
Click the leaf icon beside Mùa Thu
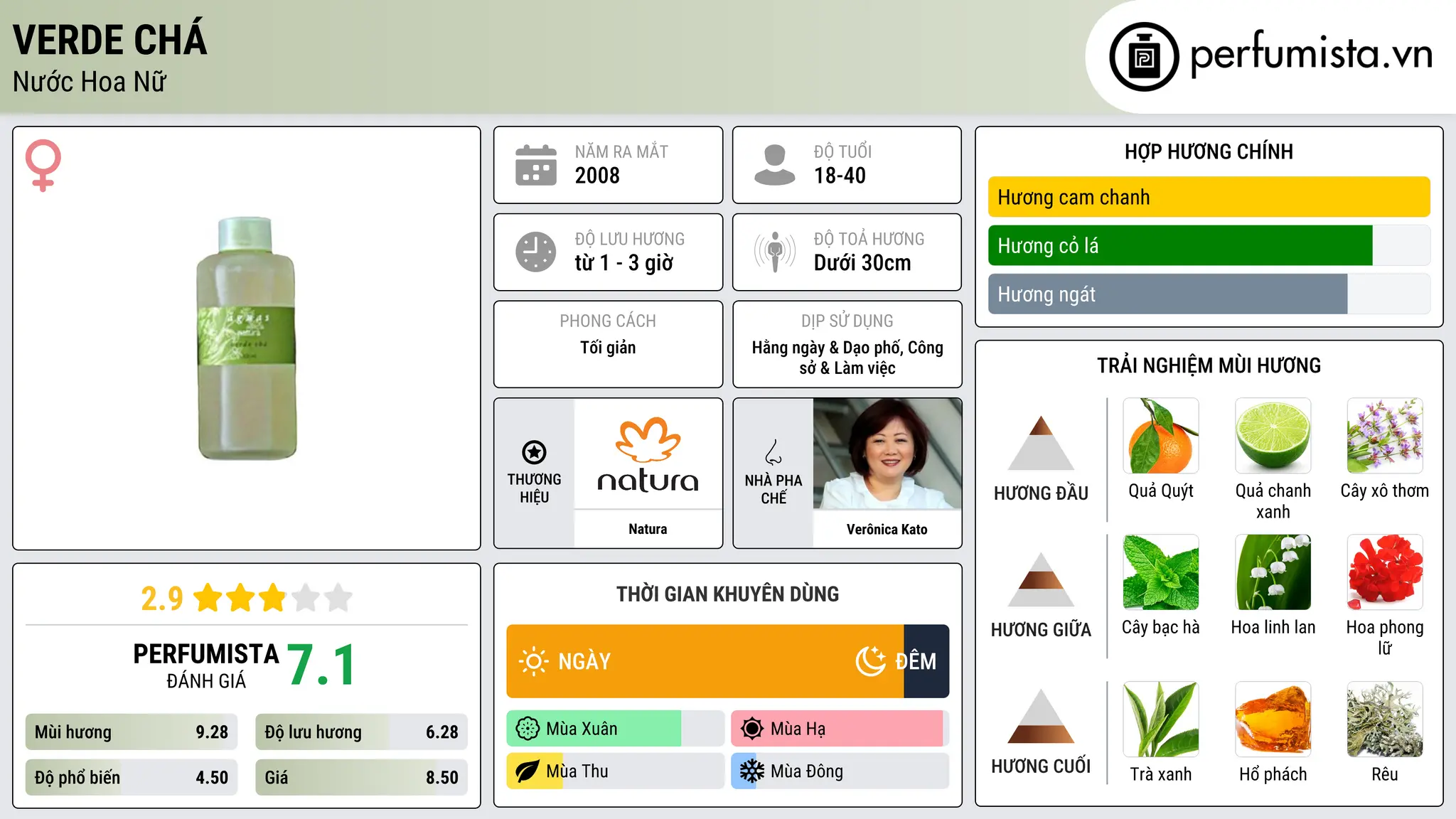(x=528, y=771)
